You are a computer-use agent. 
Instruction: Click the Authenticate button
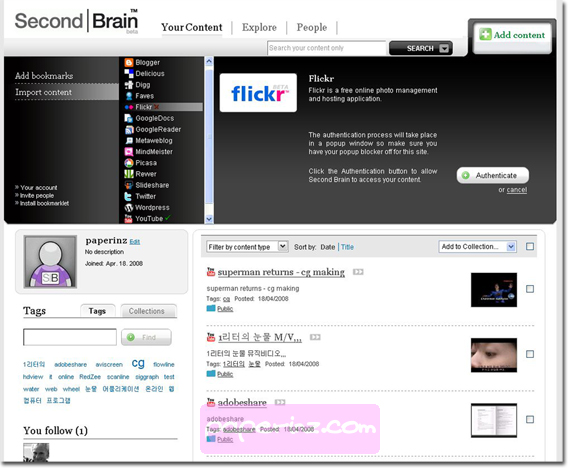pos(493,176)
